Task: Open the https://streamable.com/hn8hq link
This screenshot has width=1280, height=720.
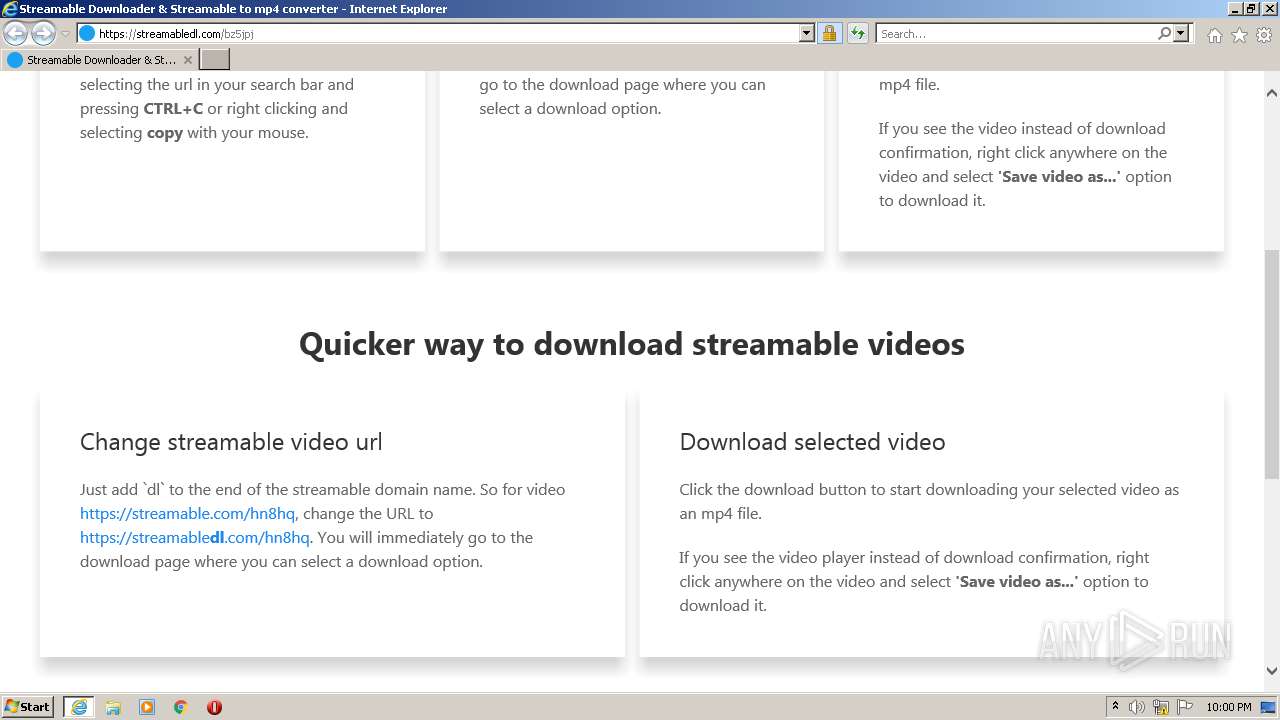Action: [187, 513]
